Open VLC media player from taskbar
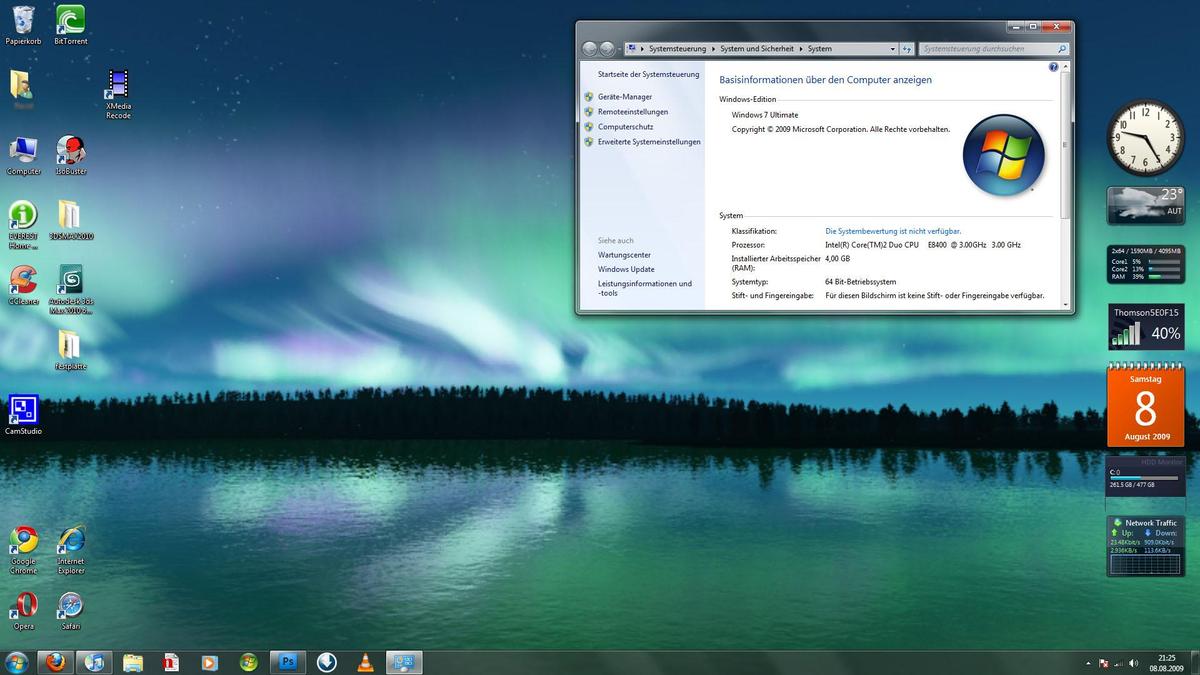Image resolution: width=1200 pixels, height=675 pixels. coord(366,662)
